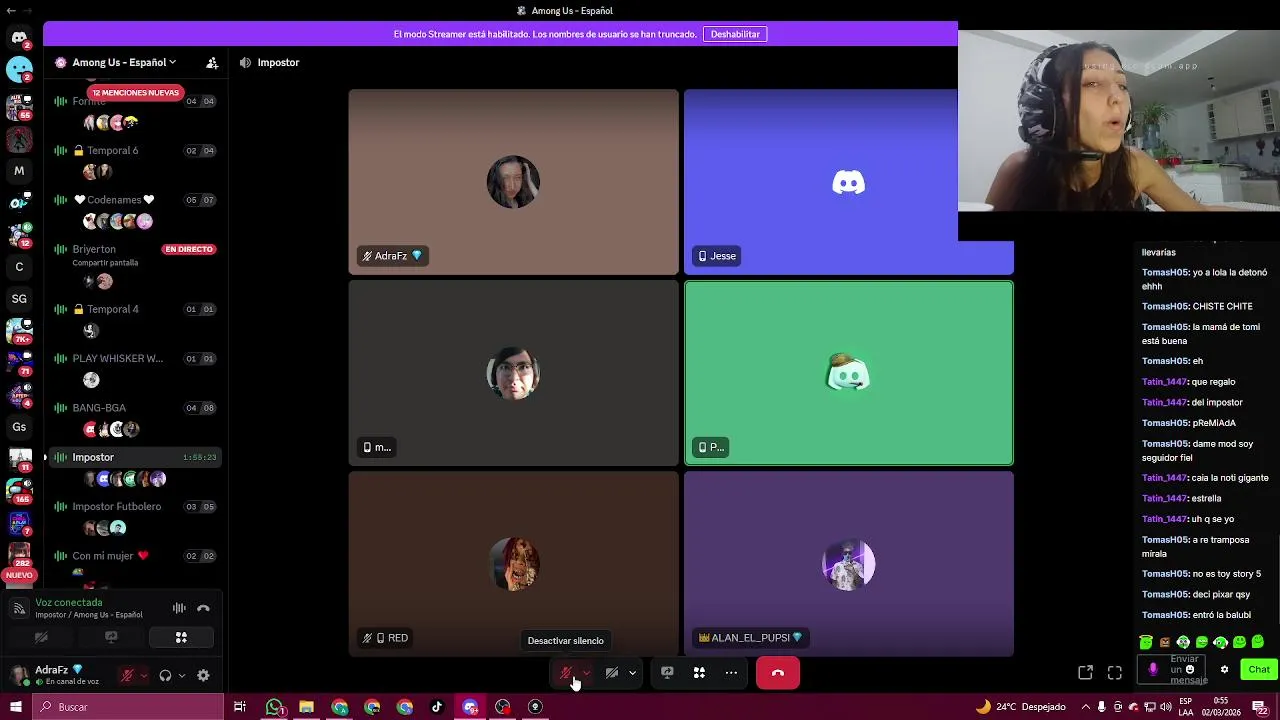
Task: Select the RED participant tile
Action: (513, 563)
